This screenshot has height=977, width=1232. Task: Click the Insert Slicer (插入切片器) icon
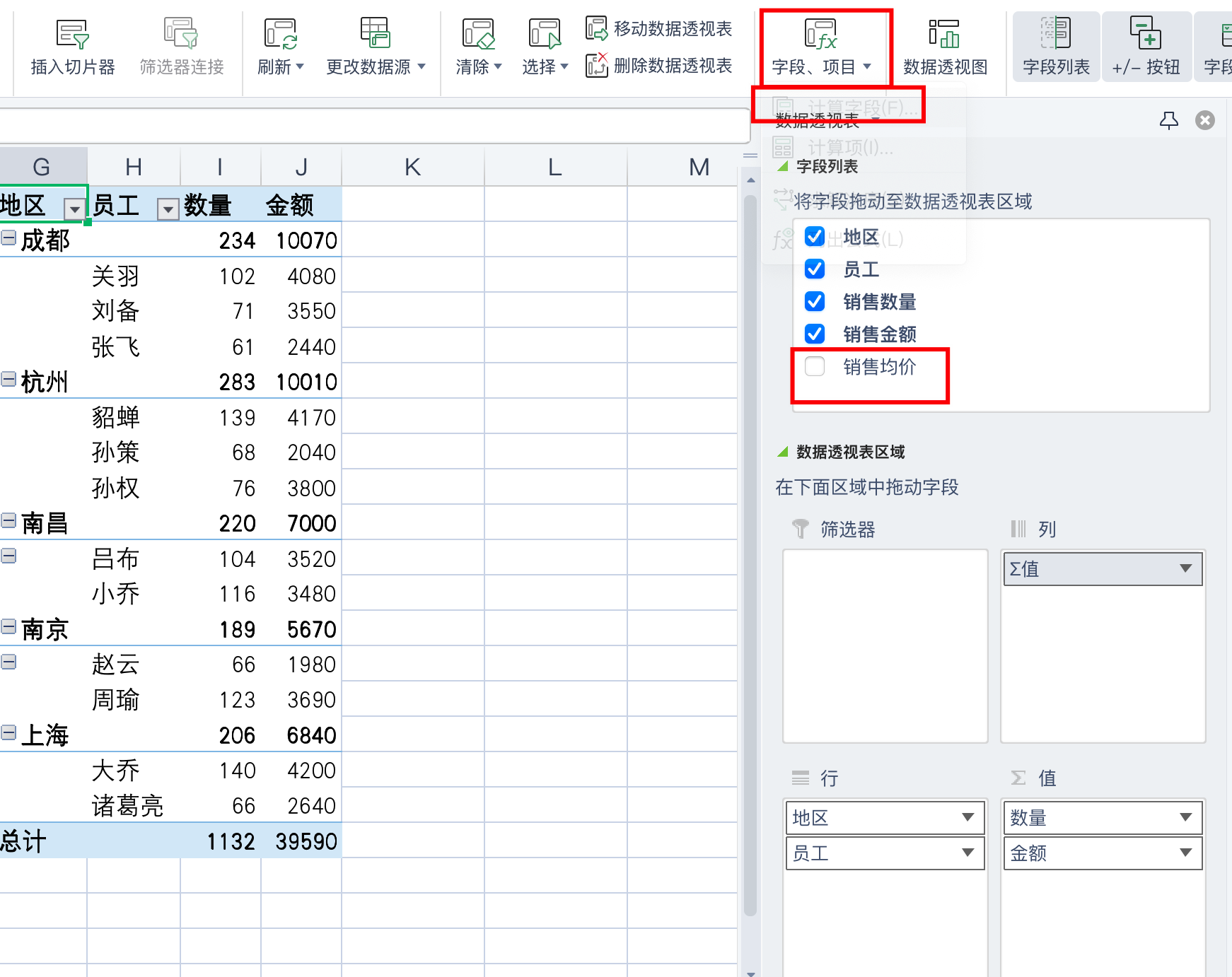click(x=72, y=34)
